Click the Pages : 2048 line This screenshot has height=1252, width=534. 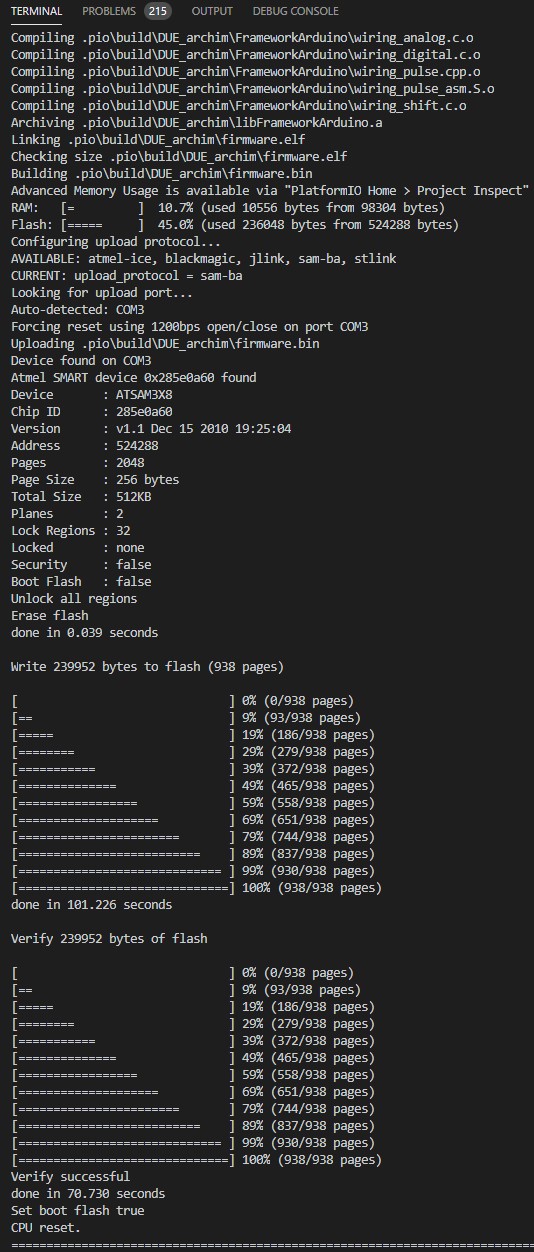77,463
